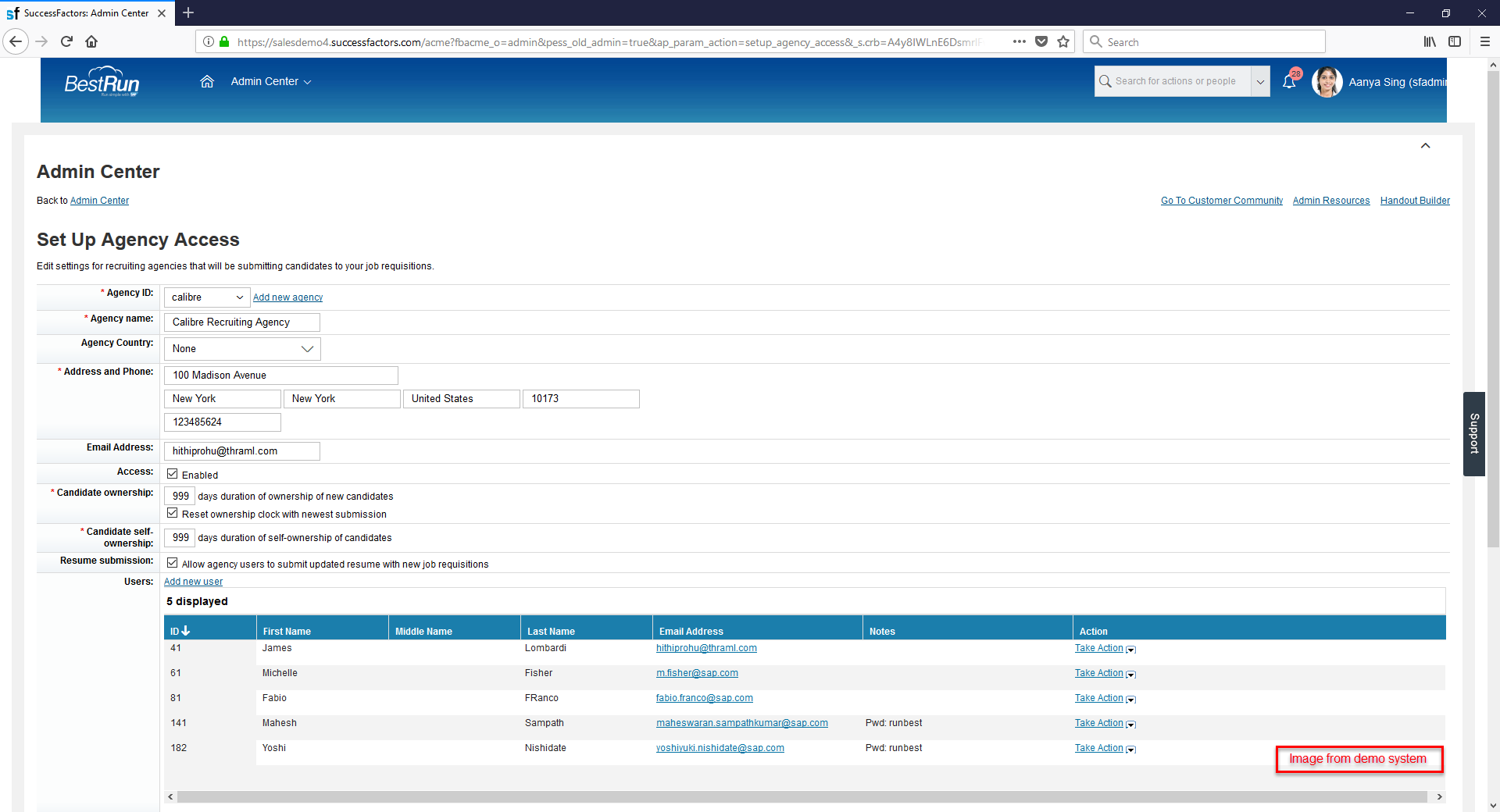Click yoshiyuki.nishidate@sap.com email link
The height and width of the screenshot is (812, 1500).
[720, 748]
